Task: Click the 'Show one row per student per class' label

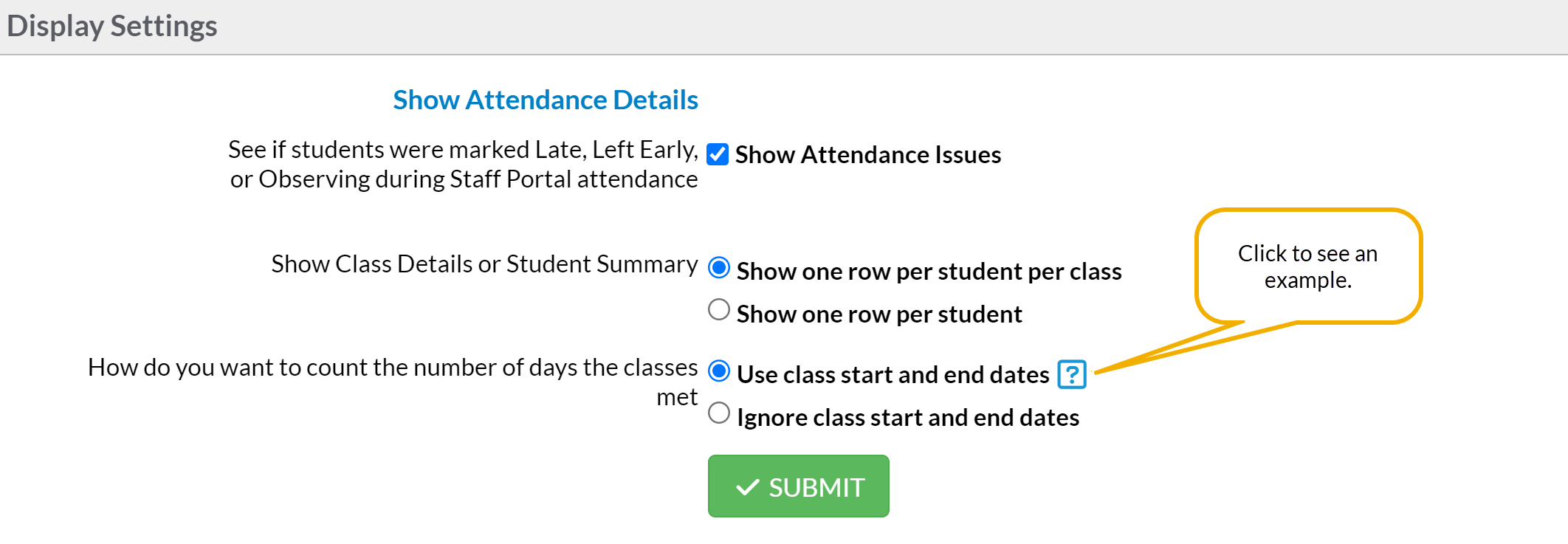Action: (929, 272)
